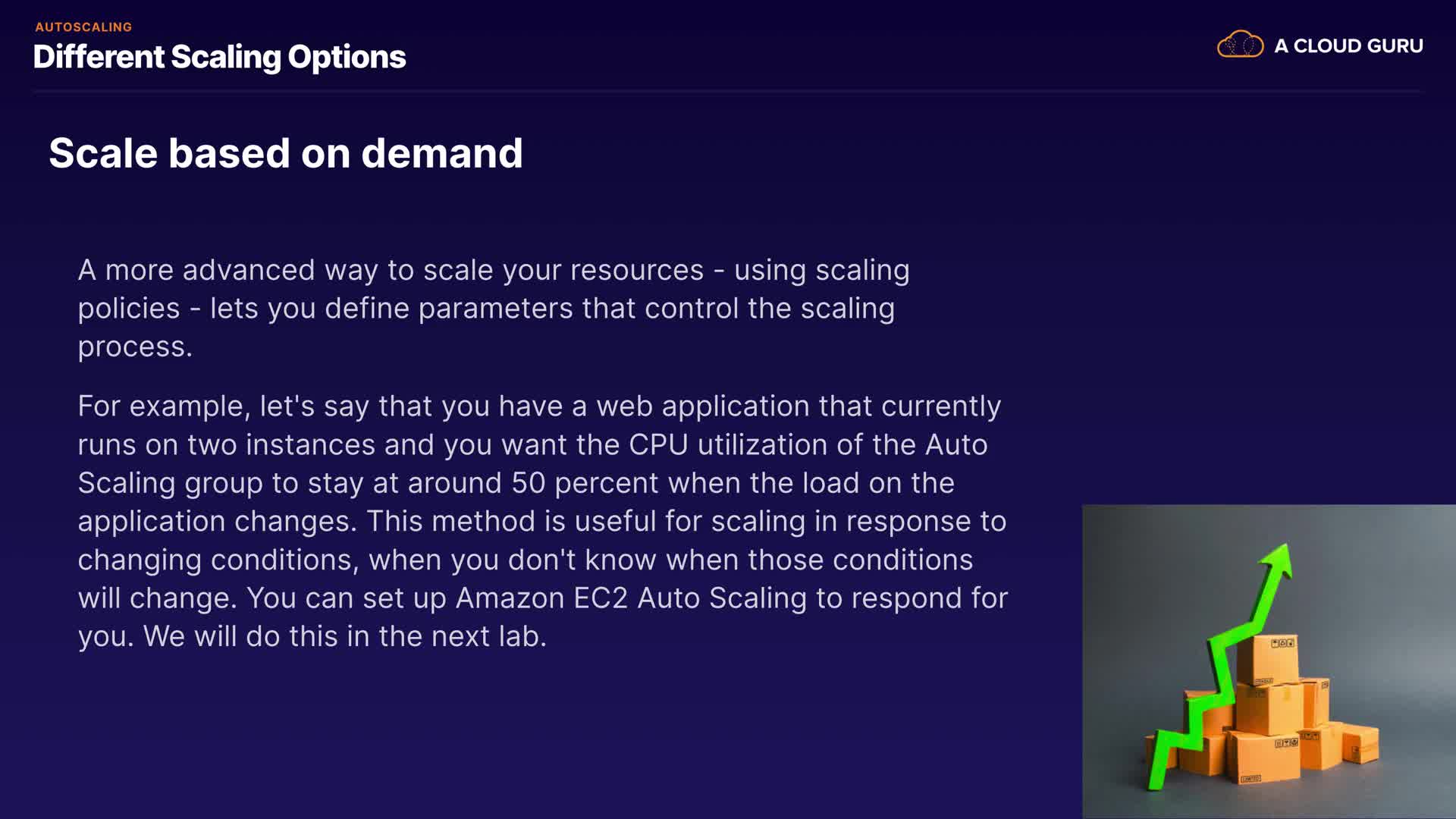The width and height of the screenshot is (1456, 819).
Task: Click the orange cloud logo icon
Action: tap(1240, 45)
